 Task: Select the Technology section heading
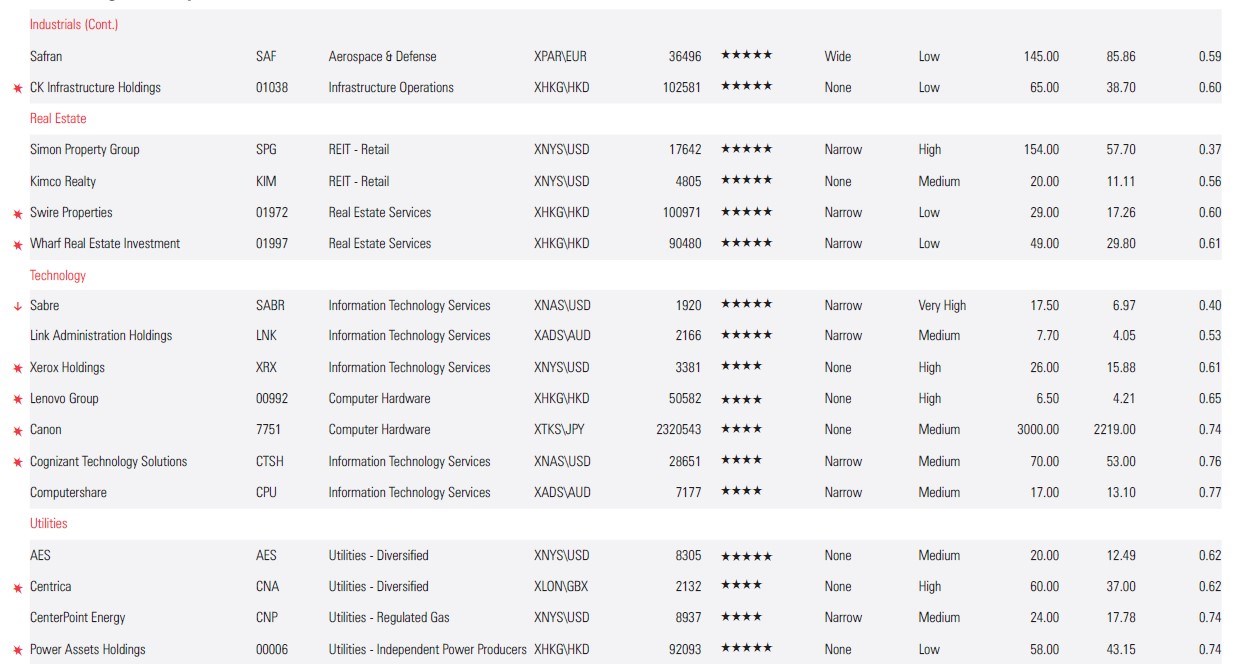(x=58, y=275)
